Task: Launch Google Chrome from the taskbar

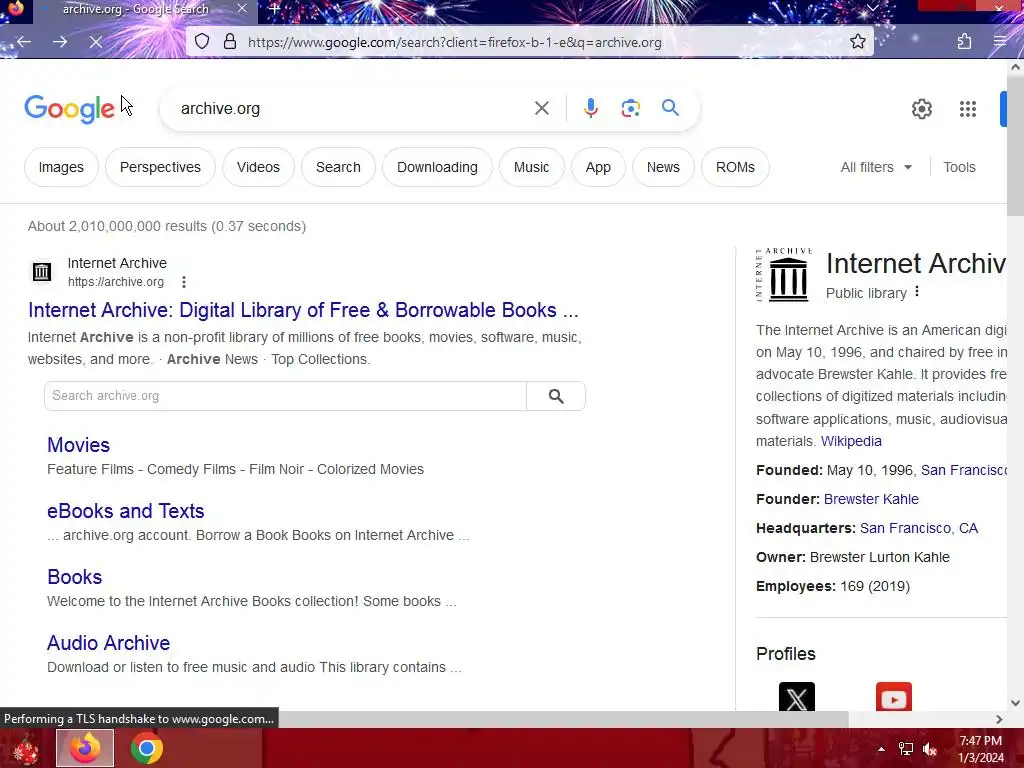Action: 147,748
